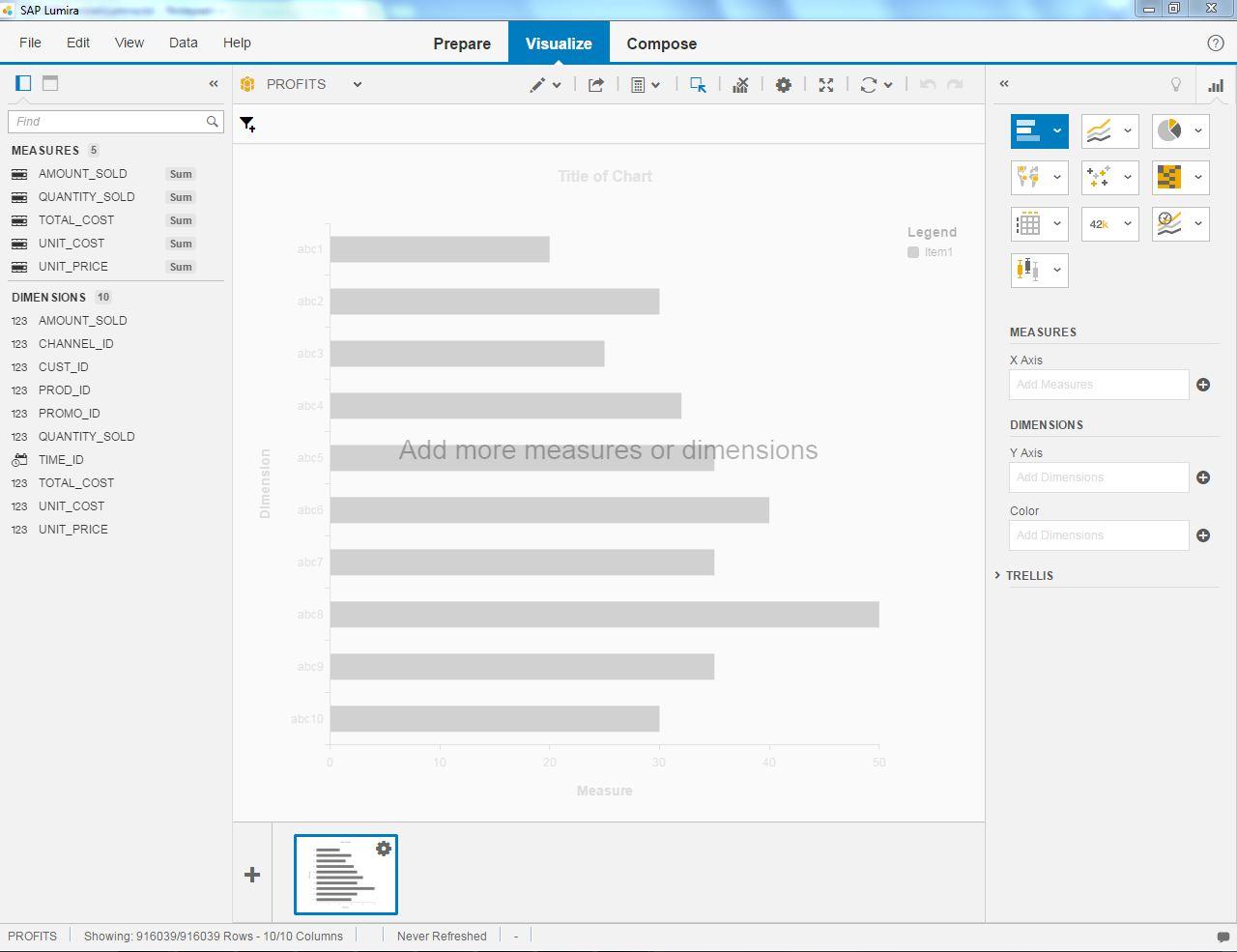Select the pie chart type
Viewport: 1237px width, 952px height.
click(x=1169, y=130)
